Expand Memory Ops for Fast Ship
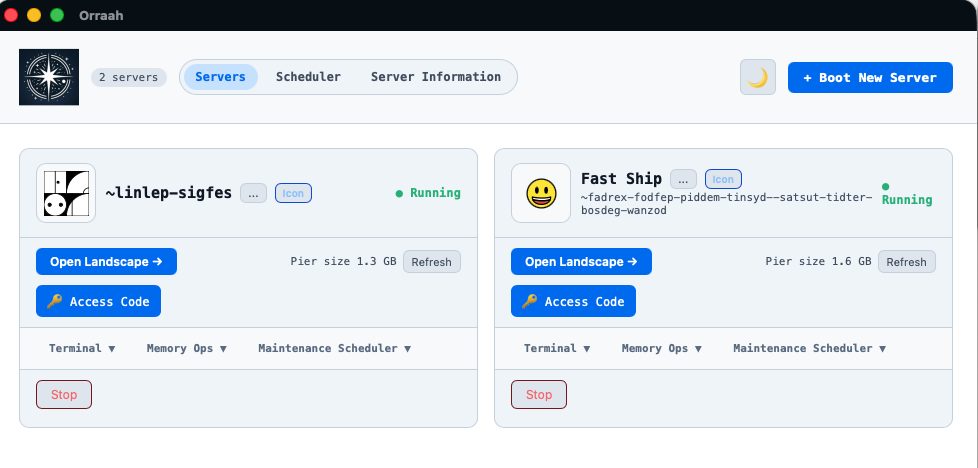The image size is (978, 468). tap(662, 348)
